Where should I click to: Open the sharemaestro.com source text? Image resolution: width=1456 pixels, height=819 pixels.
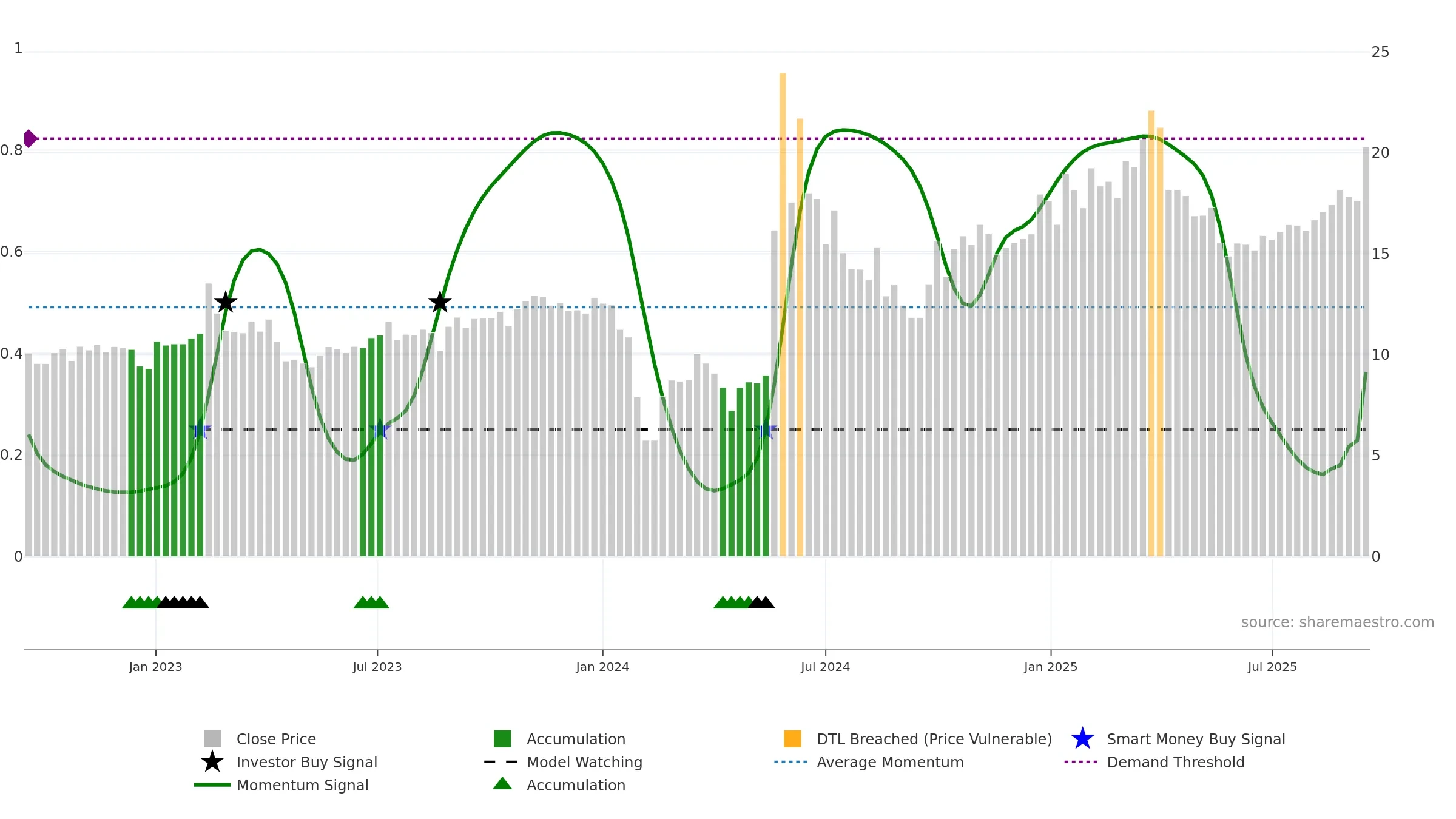(x=1338, y=622)
